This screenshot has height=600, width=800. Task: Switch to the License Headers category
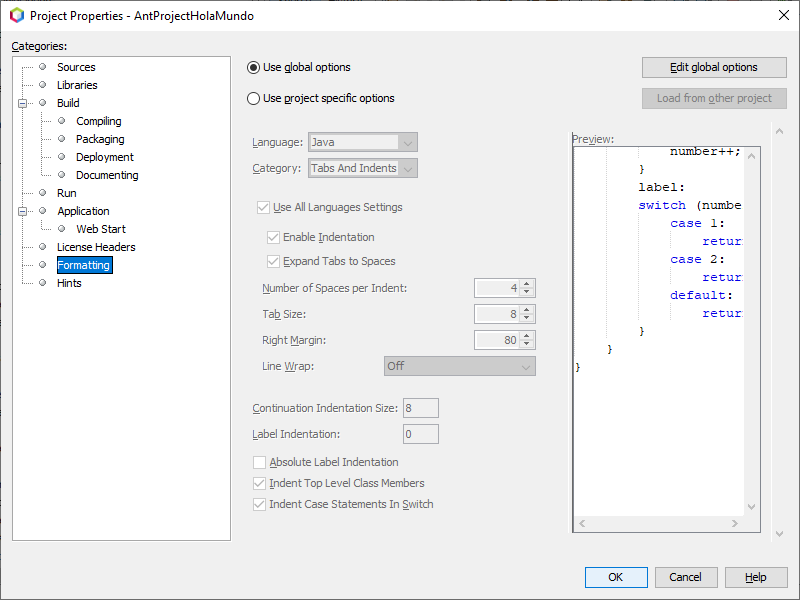tap(96, 247)
